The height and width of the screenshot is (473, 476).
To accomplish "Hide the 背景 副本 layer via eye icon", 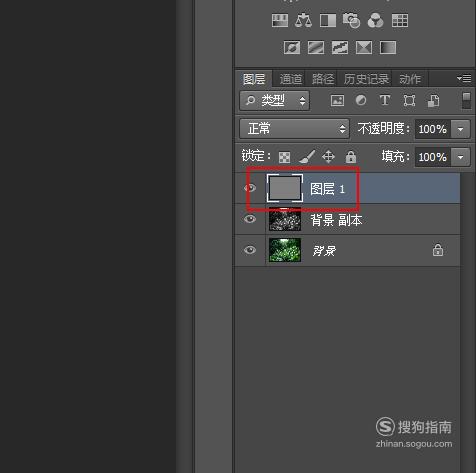I will 250,219.
